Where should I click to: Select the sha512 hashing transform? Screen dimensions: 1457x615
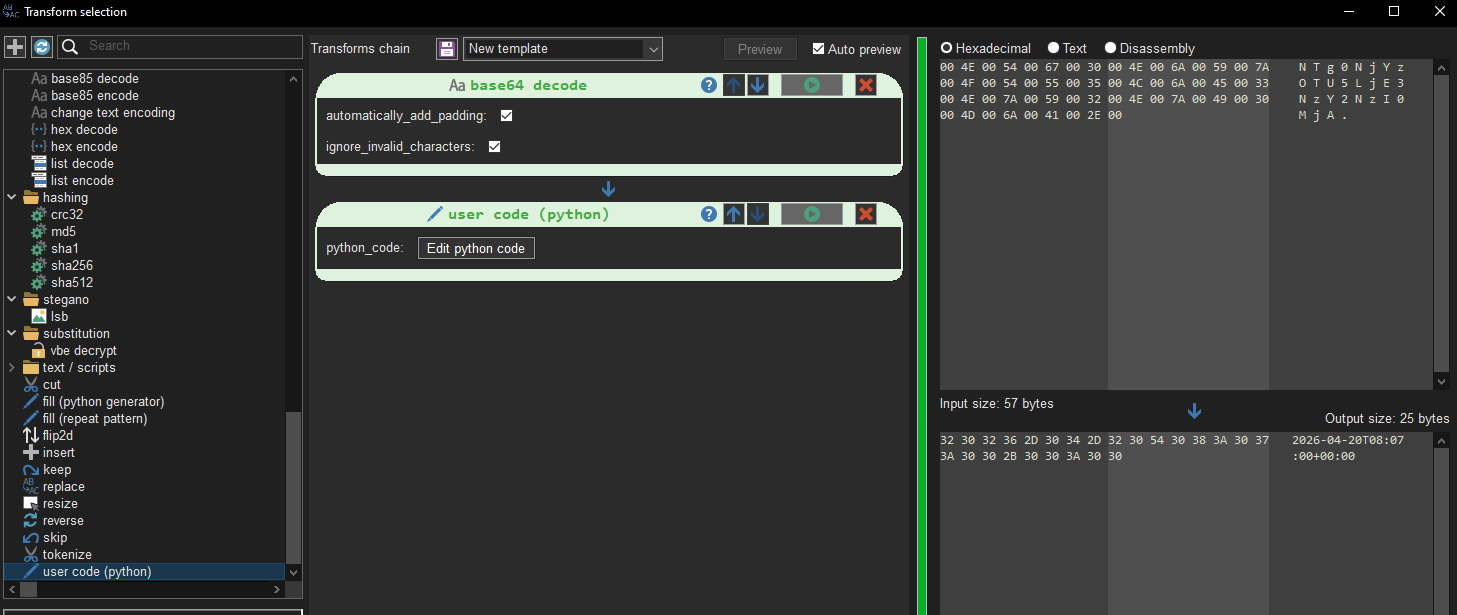pyautogui.click(x=72, y=283)
